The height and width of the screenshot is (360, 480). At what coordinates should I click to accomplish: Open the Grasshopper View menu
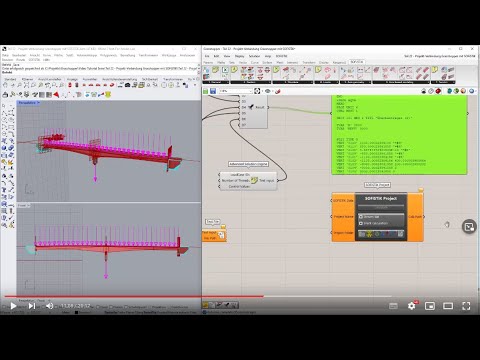pos(227,56)
